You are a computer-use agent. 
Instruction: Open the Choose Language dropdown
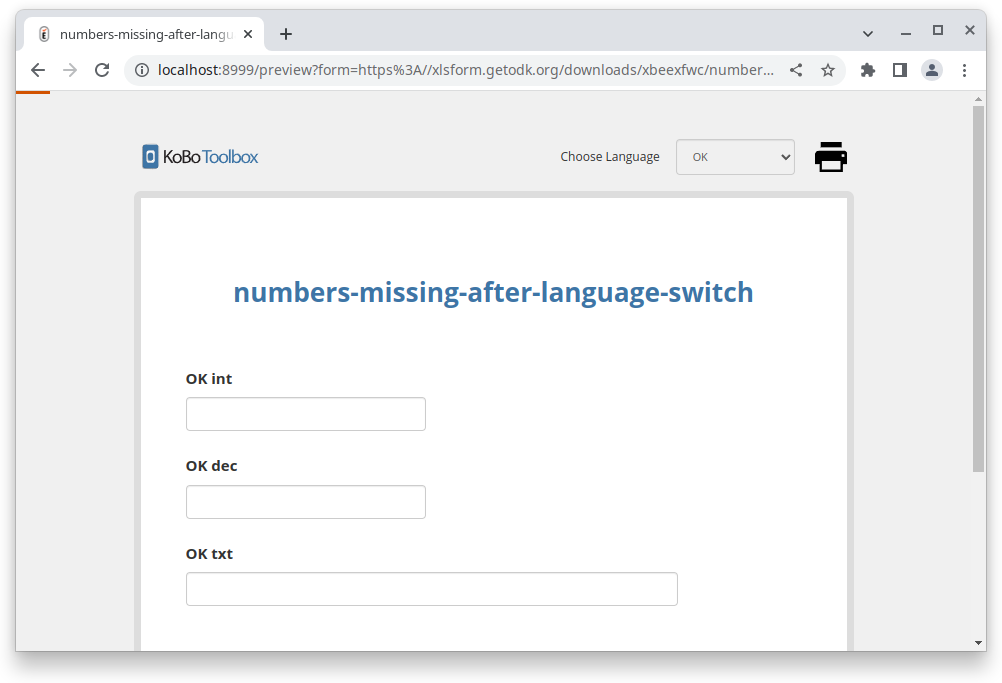click(x=735, y=157)
